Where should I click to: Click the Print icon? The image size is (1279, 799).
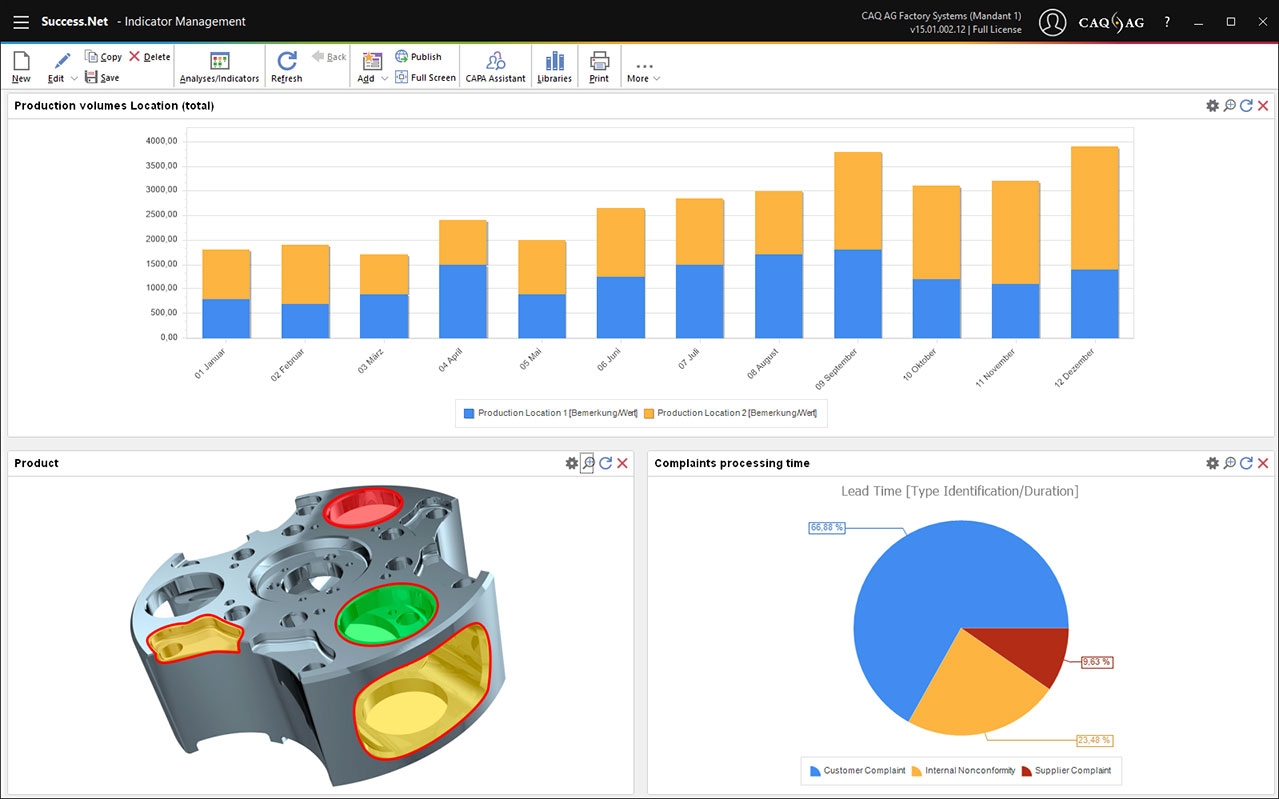599,61
